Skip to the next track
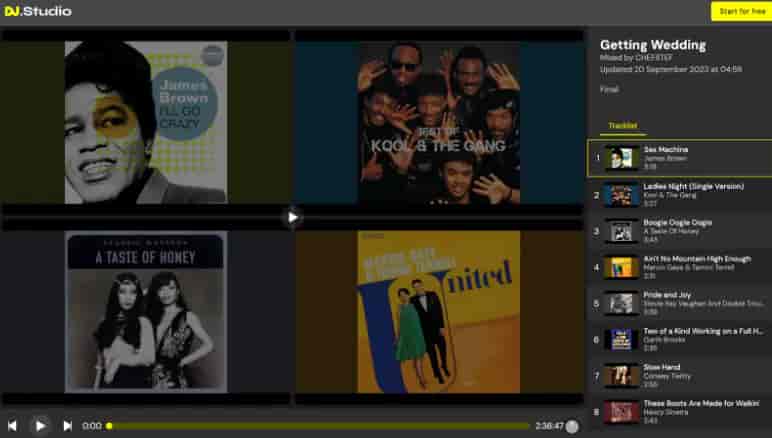The width and height of the screenshot is (772, 438). pyautogui.click(x=67, y=425)
